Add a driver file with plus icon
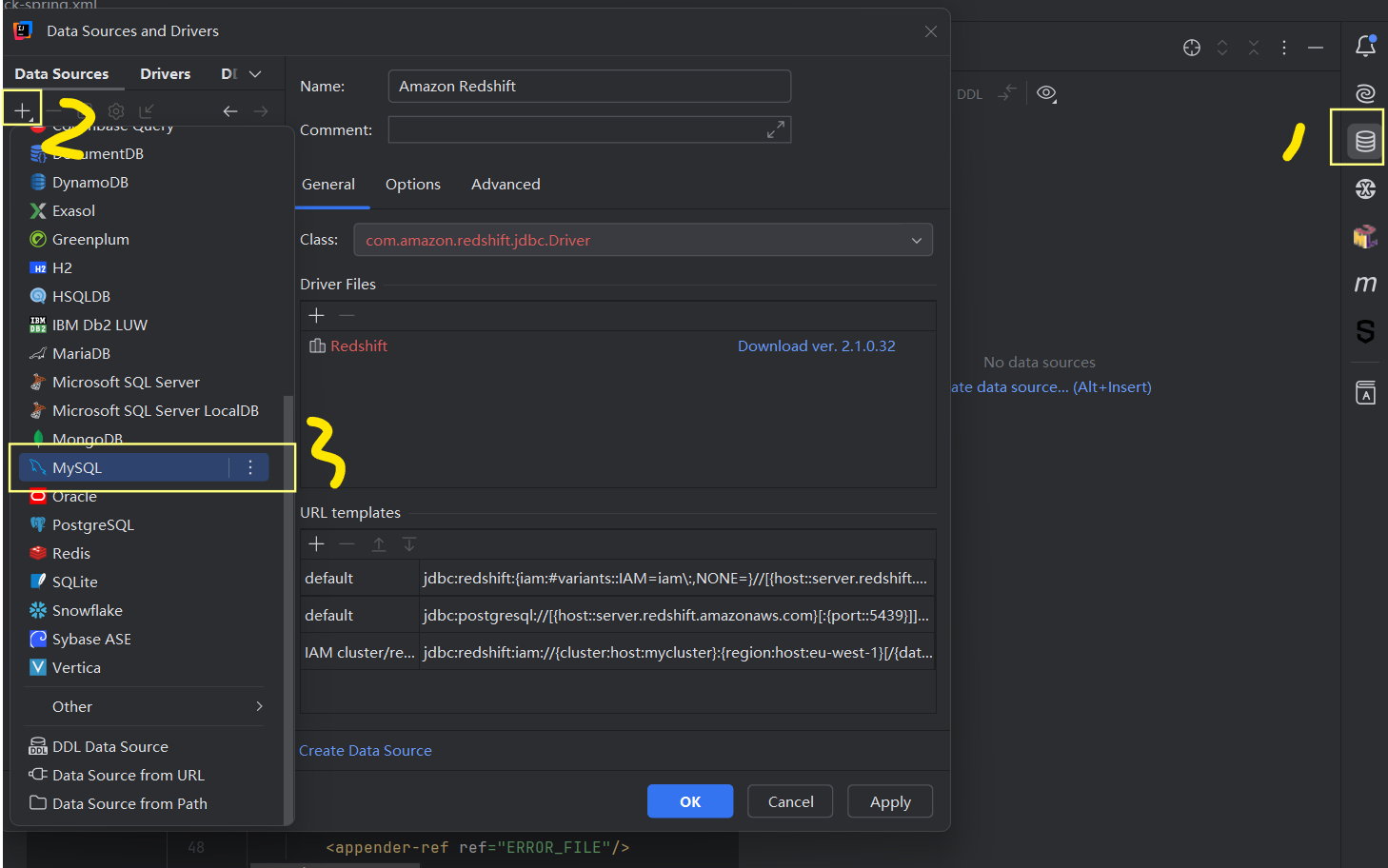Image resolution: width=1388 pixels, height=868 pixels. coord(317,315)
